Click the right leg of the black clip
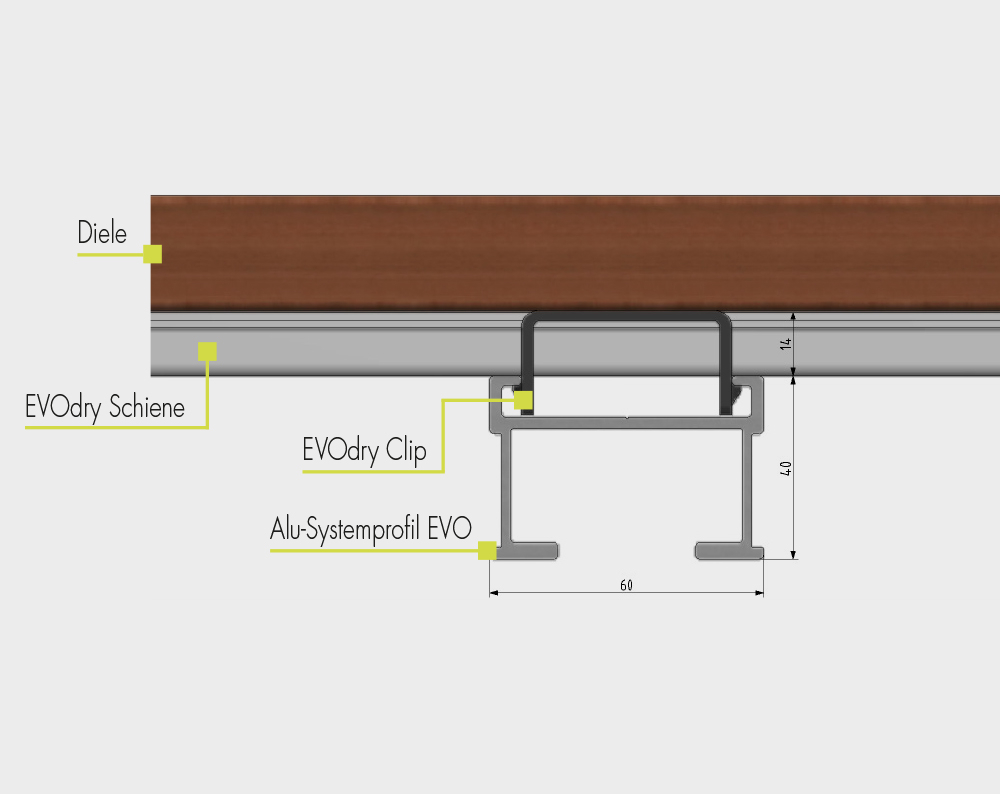 click(724, 370)
